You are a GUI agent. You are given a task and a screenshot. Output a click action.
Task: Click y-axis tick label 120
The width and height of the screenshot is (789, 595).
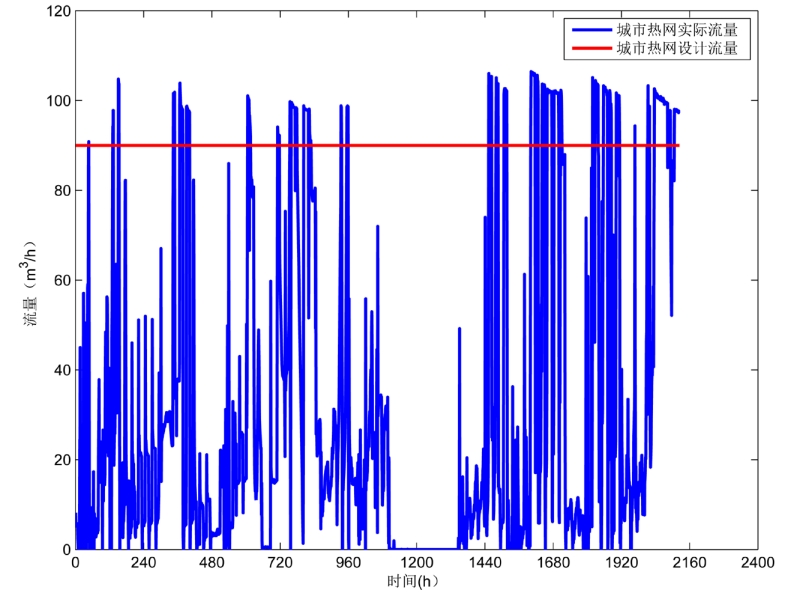point(57,12)
